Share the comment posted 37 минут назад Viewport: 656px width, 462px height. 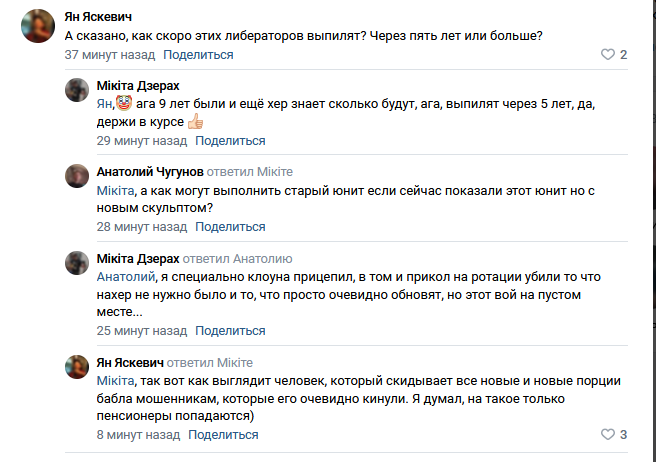pos(198,55)
